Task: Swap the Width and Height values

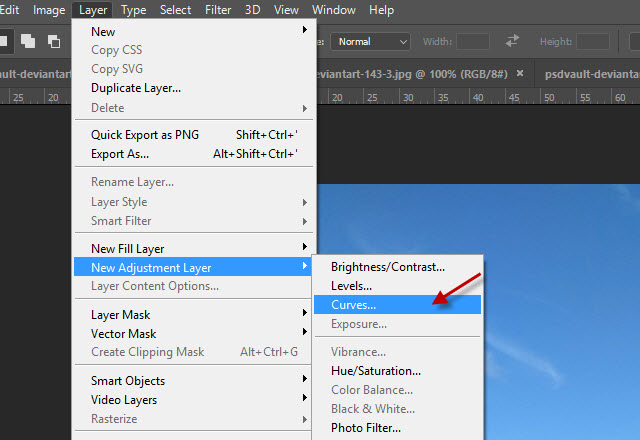Action: tap(513, 42)
